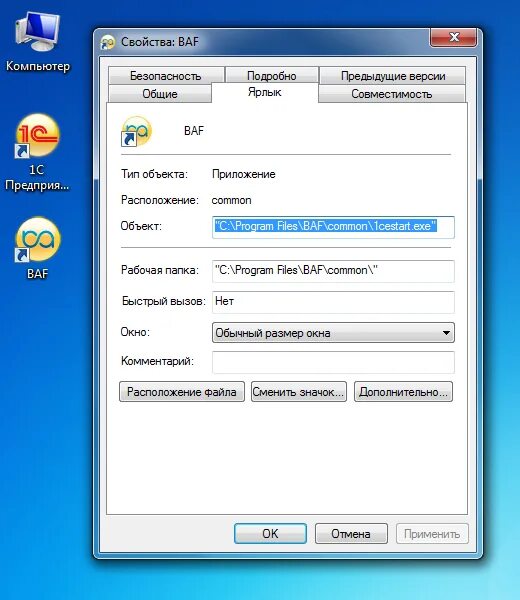Click the Объект target path field
The width and height of the screenshot is (520, 600).
[x=333, y=227]
